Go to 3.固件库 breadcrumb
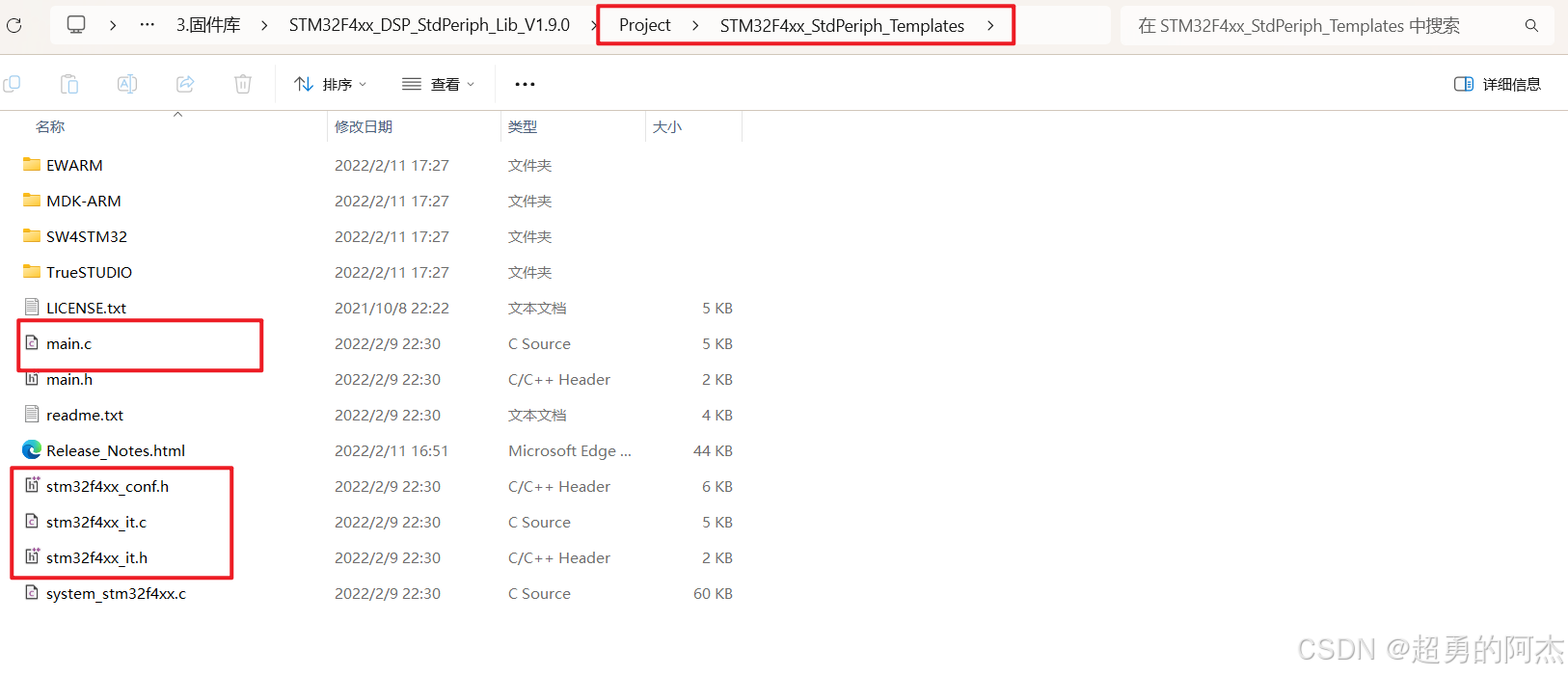 tap(208, 25)
